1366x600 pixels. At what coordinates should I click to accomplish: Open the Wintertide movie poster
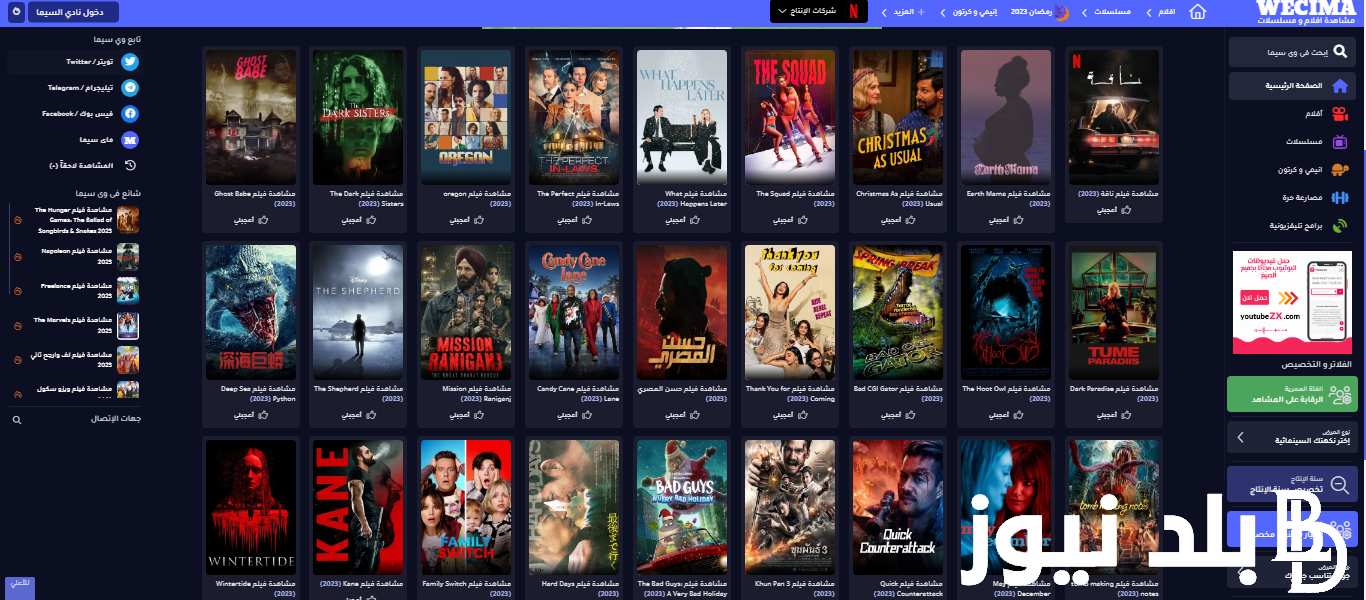(251, 507)
